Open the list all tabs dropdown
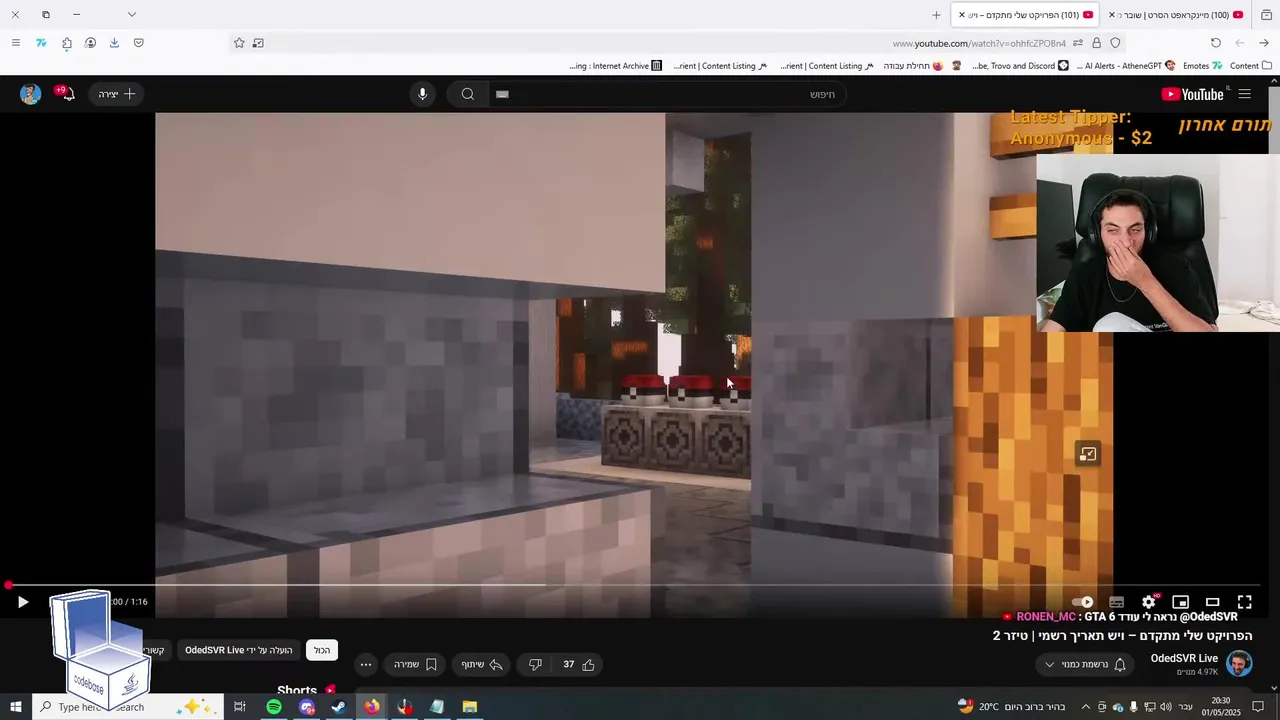1280x720 pixels. tap(131, 15)
